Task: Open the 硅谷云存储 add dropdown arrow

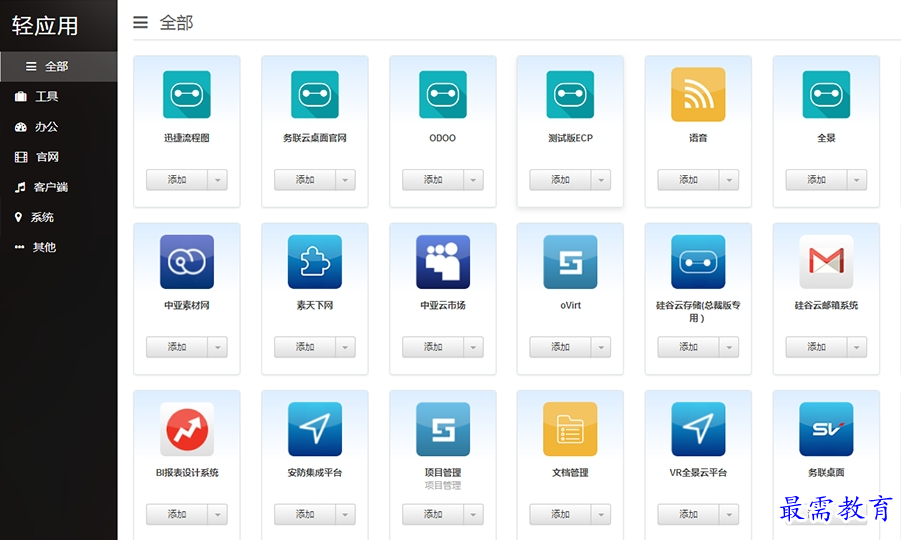Action: coord(729,347)
